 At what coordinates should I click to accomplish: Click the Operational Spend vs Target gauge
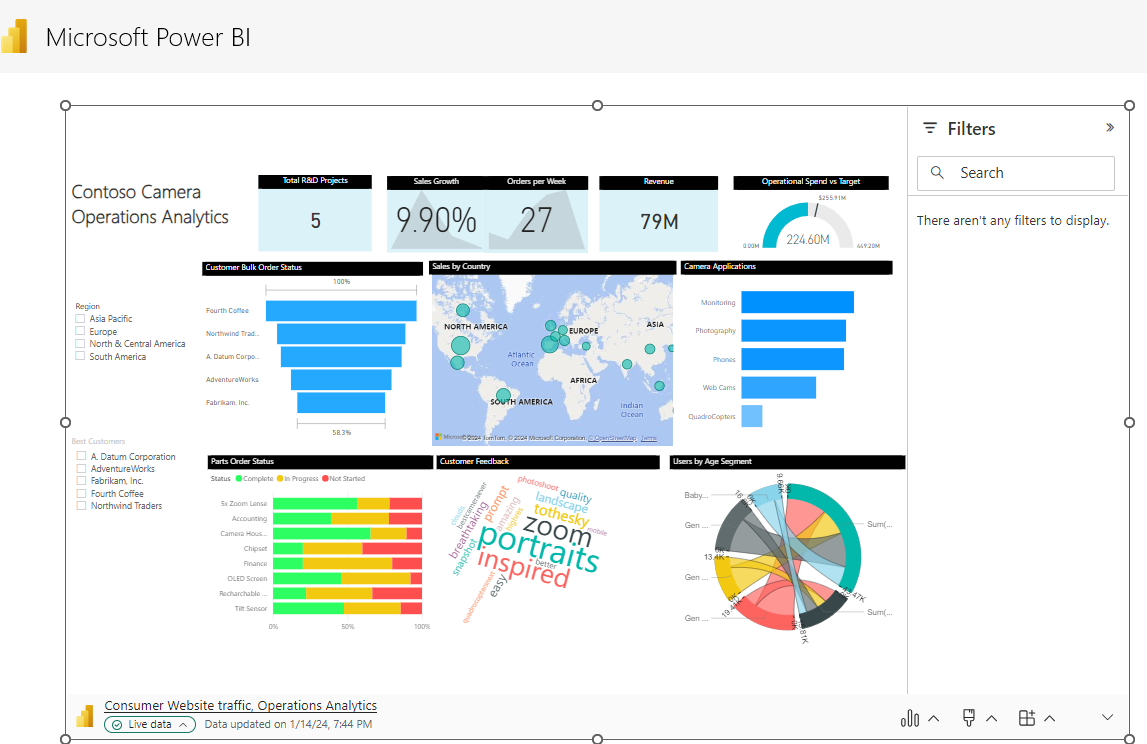click(x=808, y=225)
